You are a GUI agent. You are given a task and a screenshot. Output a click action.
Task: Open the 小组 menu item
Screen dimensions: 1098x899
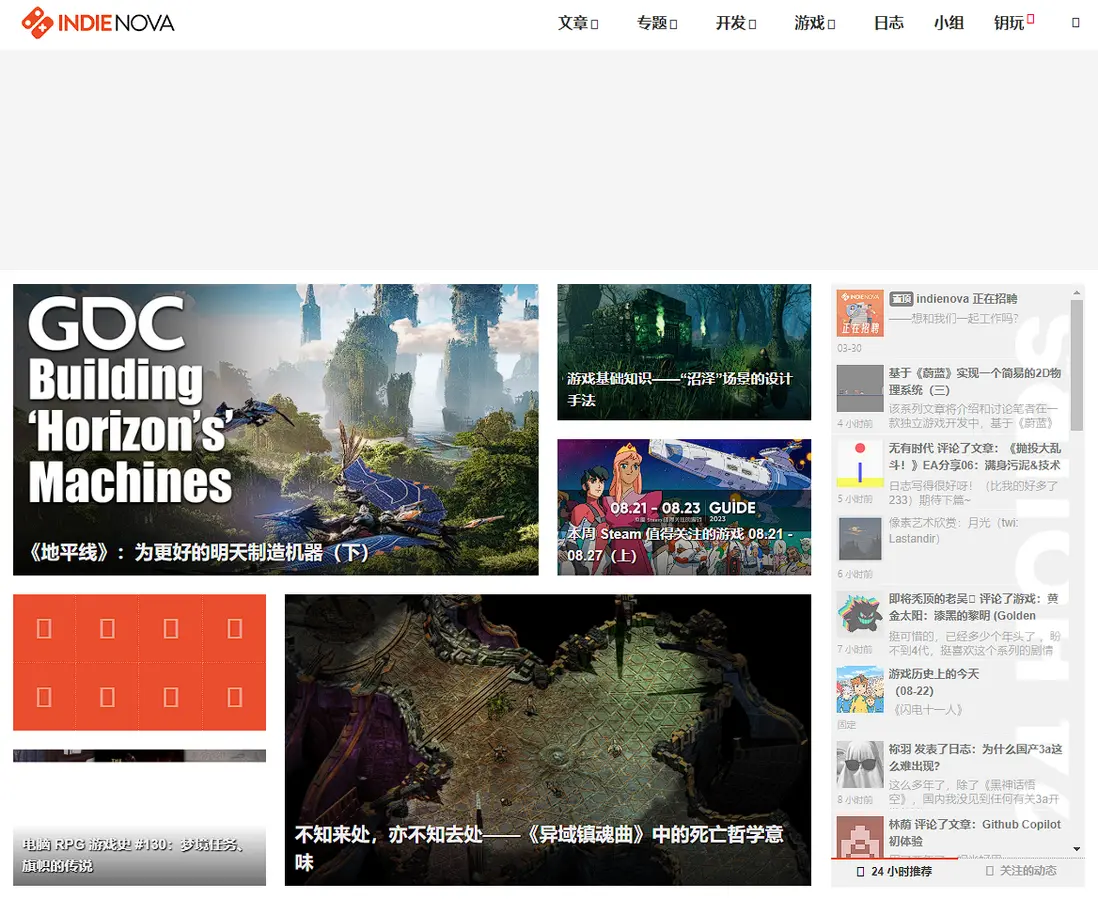(x=949, y=23)
